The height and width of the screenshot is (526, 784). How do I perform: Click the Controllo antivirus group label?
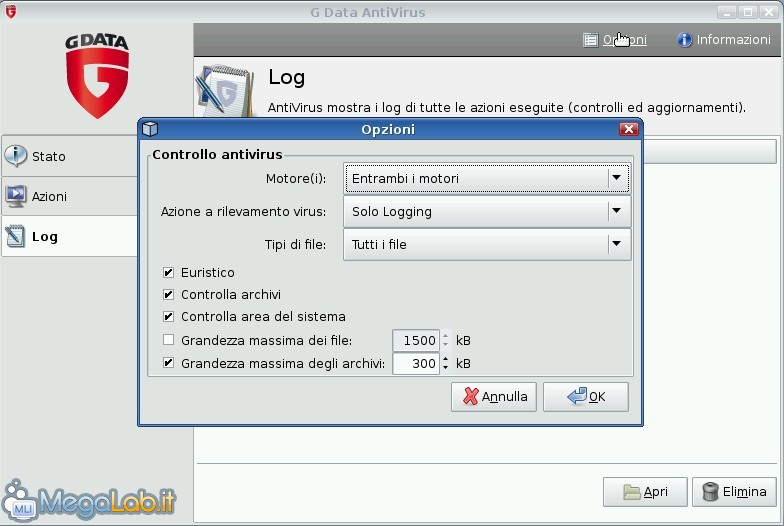click(x=218, y=154)
